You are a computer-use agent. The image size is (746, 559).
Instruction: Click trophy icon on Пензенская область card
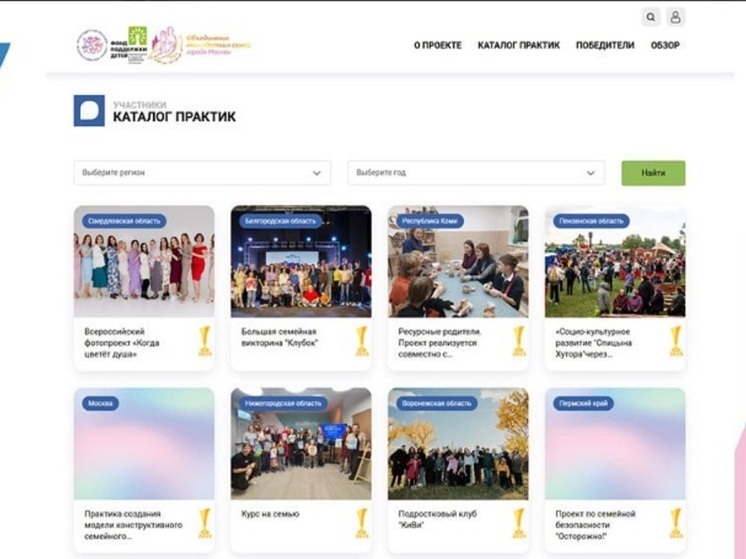coord(676,341)
